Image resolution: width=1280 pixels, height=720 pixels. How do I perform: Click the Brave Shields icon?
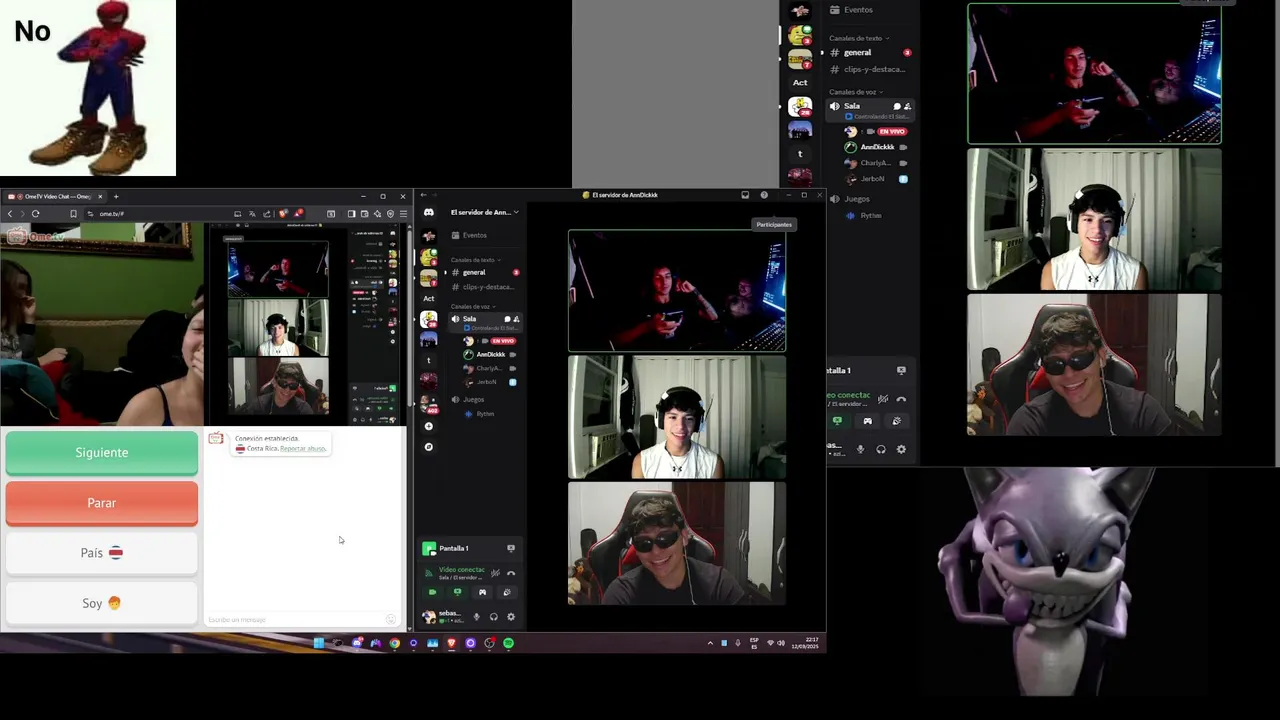283,214
